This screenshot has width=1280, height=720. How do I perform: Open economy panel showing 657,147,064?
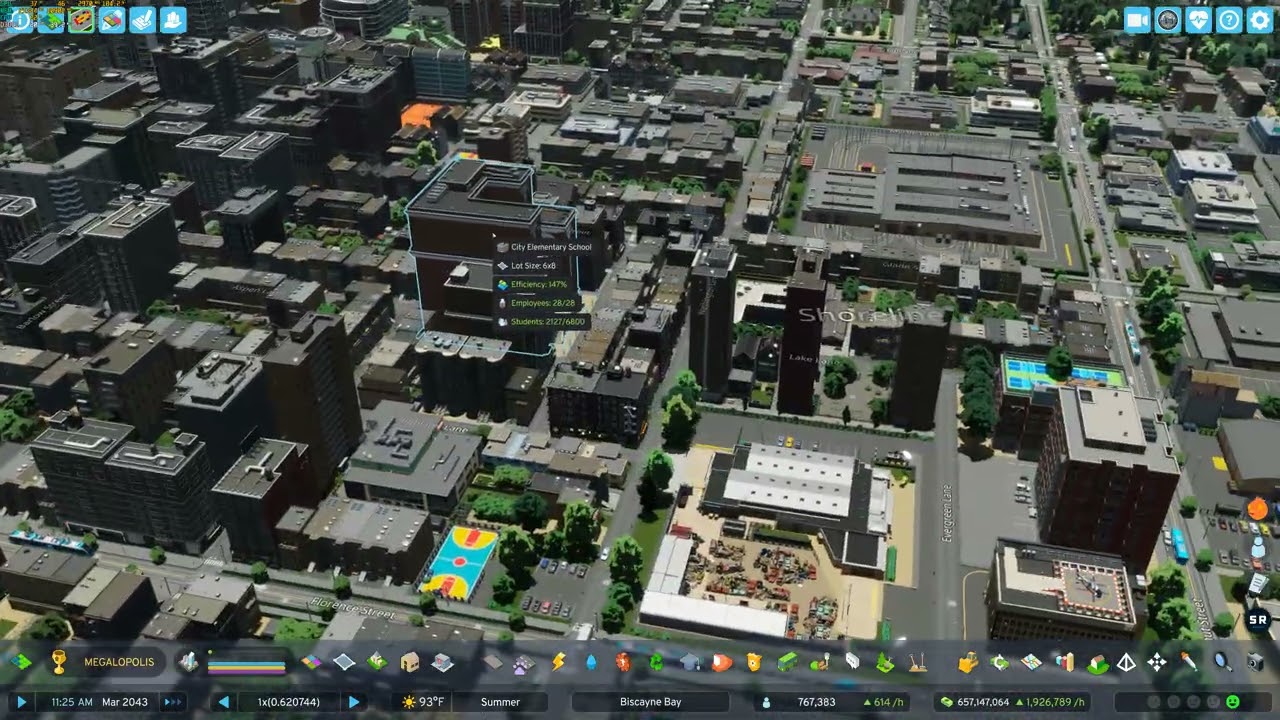1013,702
